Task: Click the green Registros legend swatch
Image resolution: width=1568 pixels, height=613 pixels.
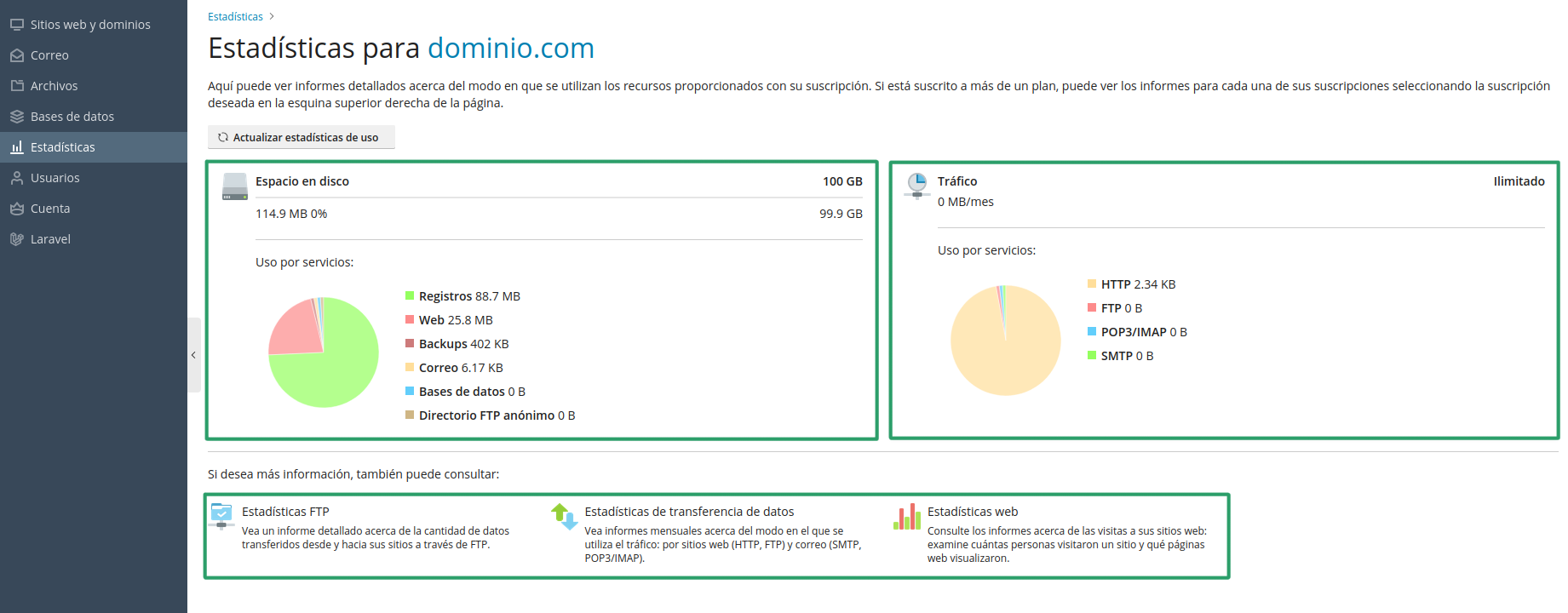Action: click(410, 295)
